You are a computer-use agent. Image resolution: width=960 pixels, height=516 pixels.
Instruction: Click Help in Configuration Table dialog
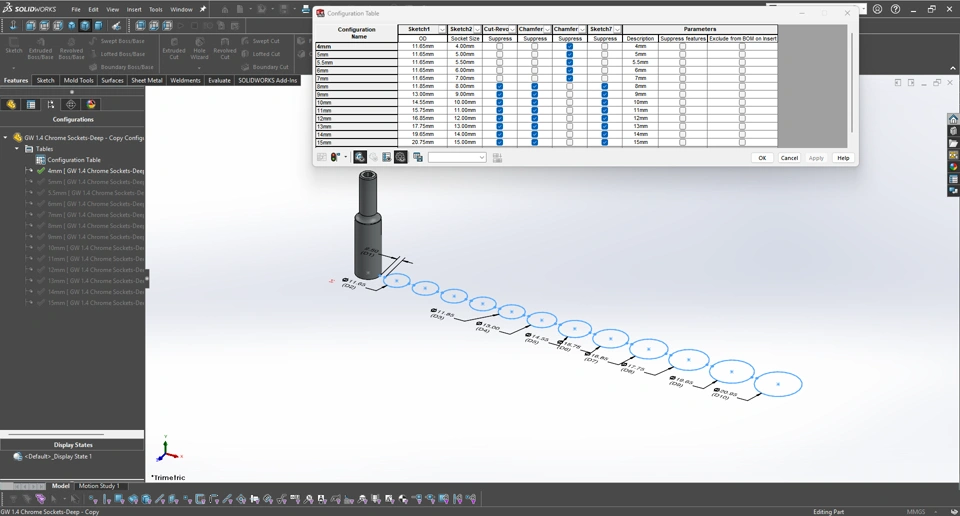(x=843, y=158)
